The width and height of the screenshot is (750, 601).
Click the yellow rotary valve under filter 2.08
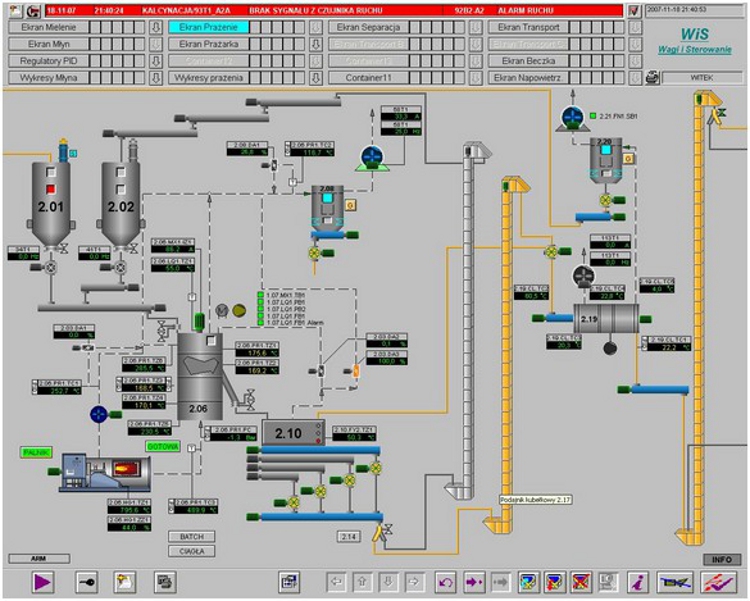pos(314,253)
